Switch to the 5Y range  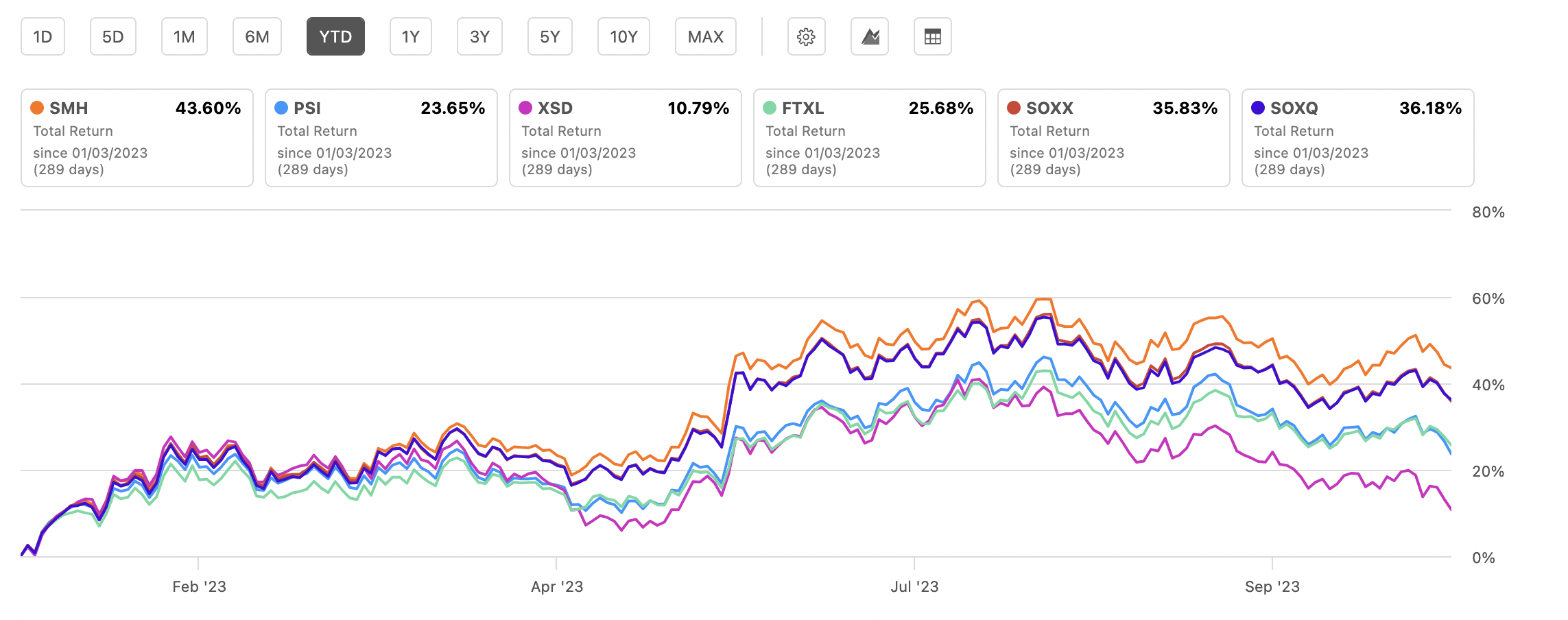(549, 37)
